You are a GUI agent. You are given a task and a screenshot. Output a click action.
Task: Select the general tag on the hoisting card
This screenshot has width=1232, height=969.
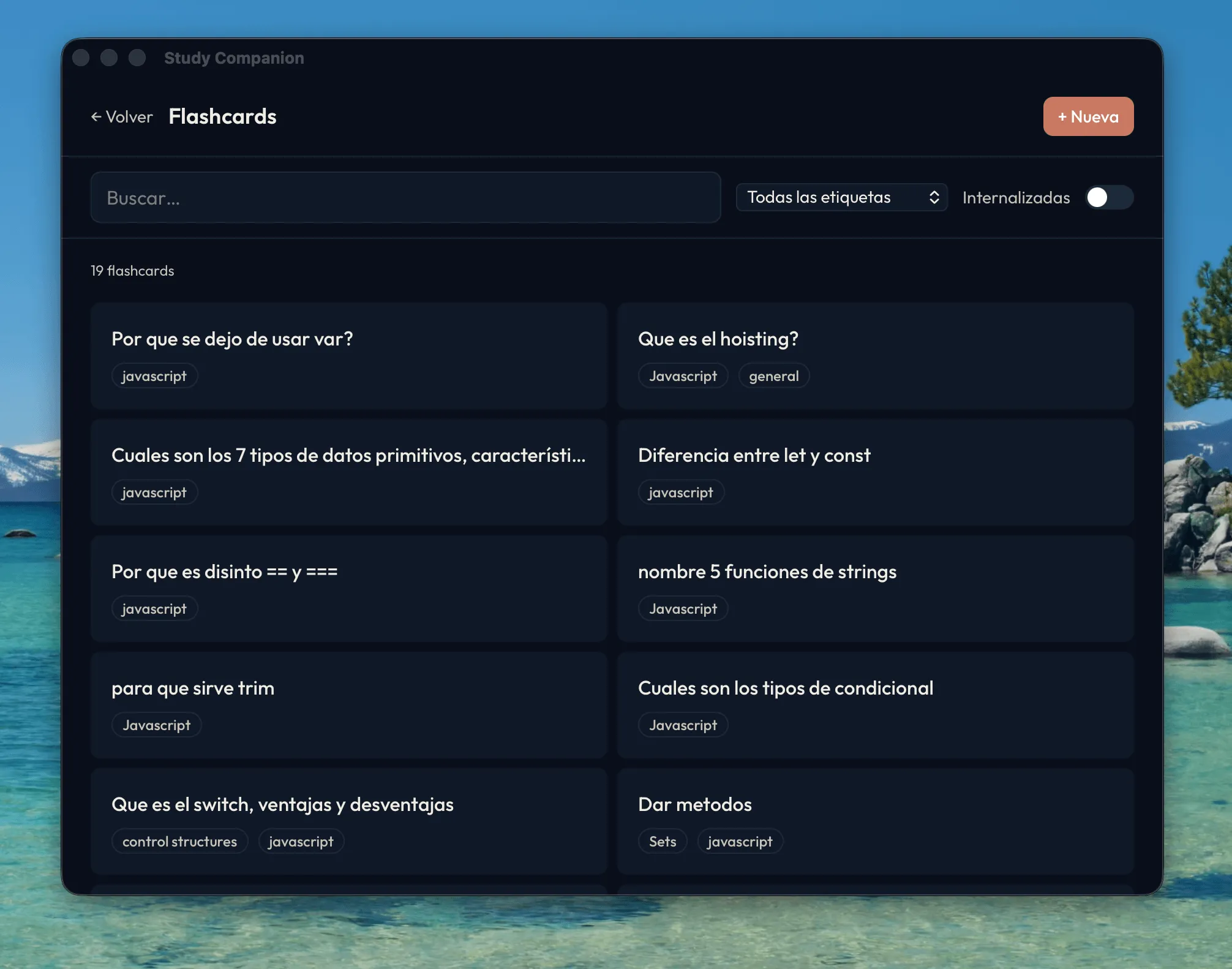[x=773, y=376]
